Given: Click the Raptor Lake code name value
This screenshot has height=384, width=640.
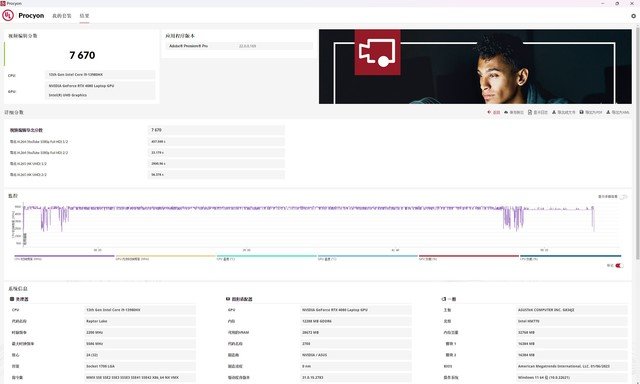Looking at the screenshot, I should click(139, 321).
